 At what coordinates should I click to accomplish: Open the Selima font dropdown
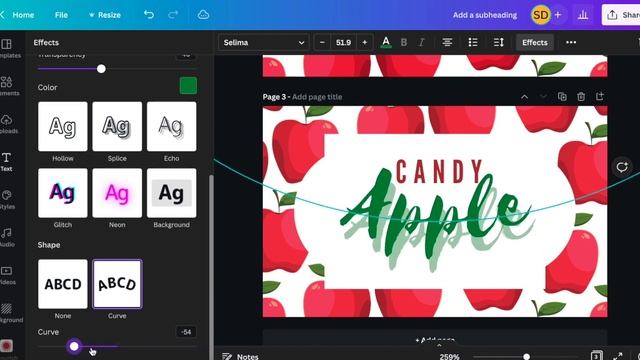264,42
